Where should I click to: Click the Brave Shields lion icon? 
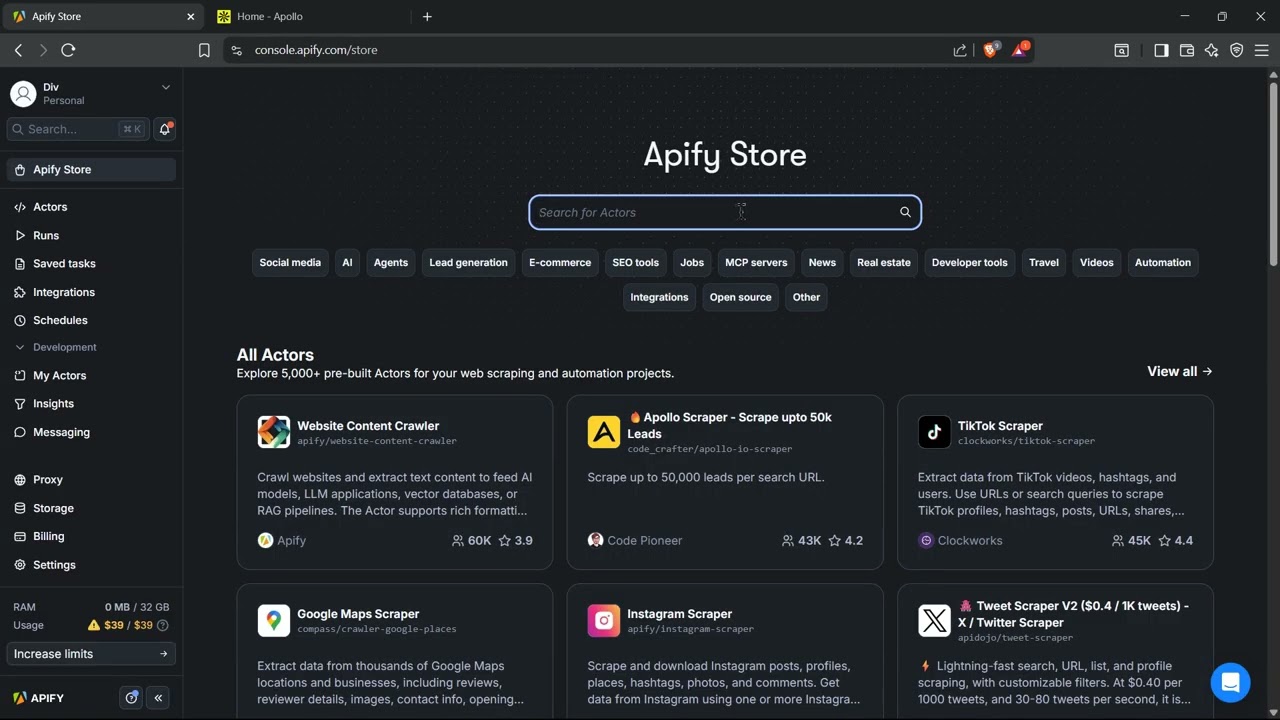[x=990, y=50]
